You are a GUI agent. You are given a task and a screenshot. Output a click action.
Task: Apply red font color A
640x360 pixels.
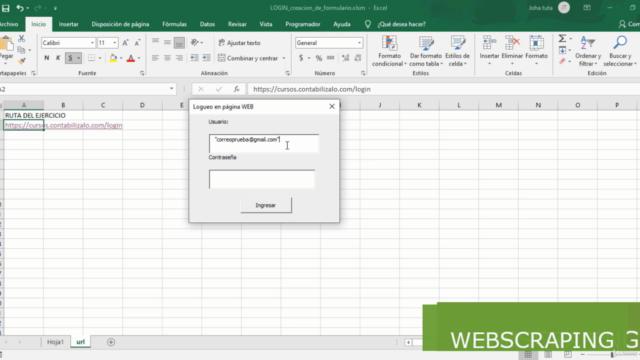(131, 58)
